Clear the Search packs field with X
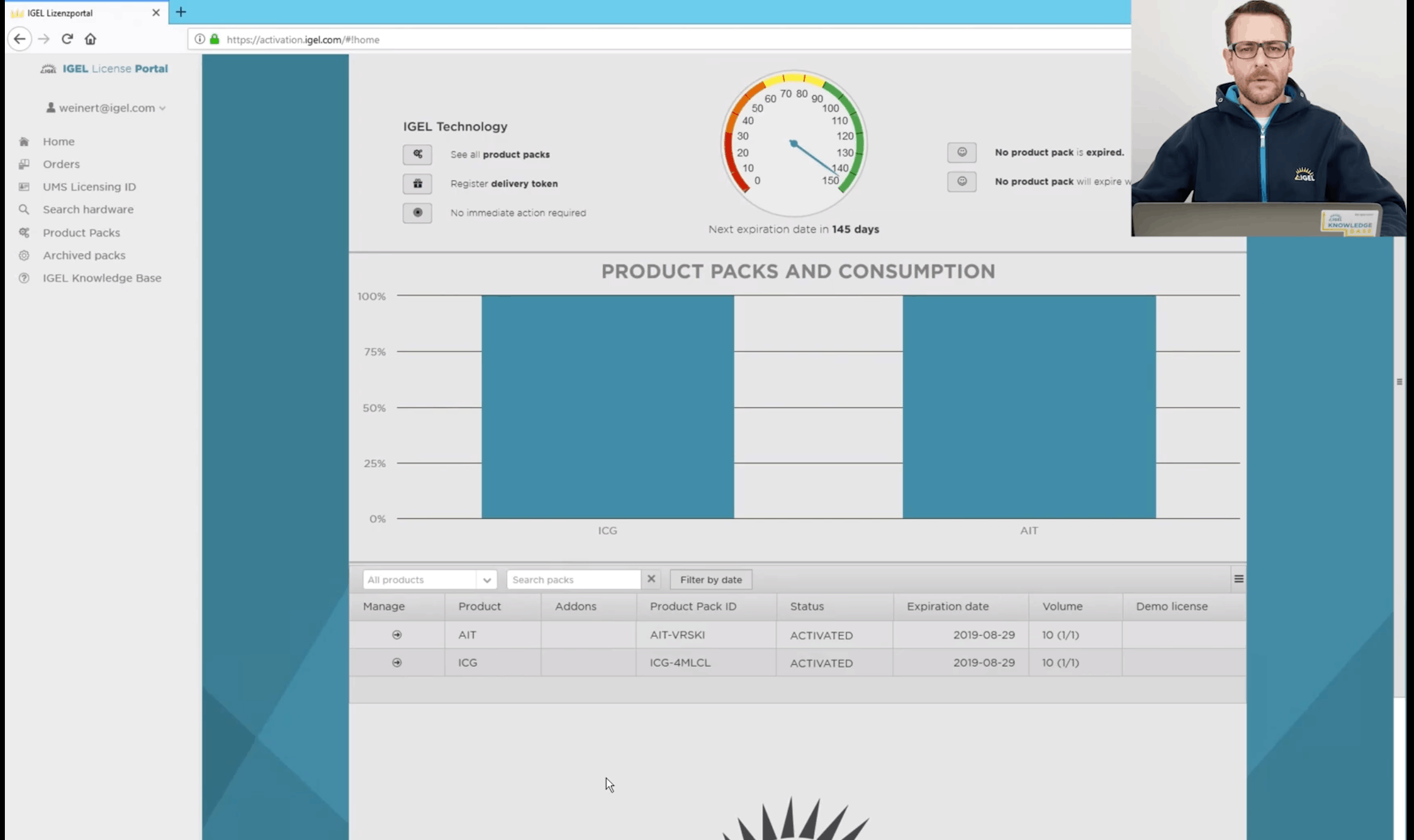 tap(651, 579)
